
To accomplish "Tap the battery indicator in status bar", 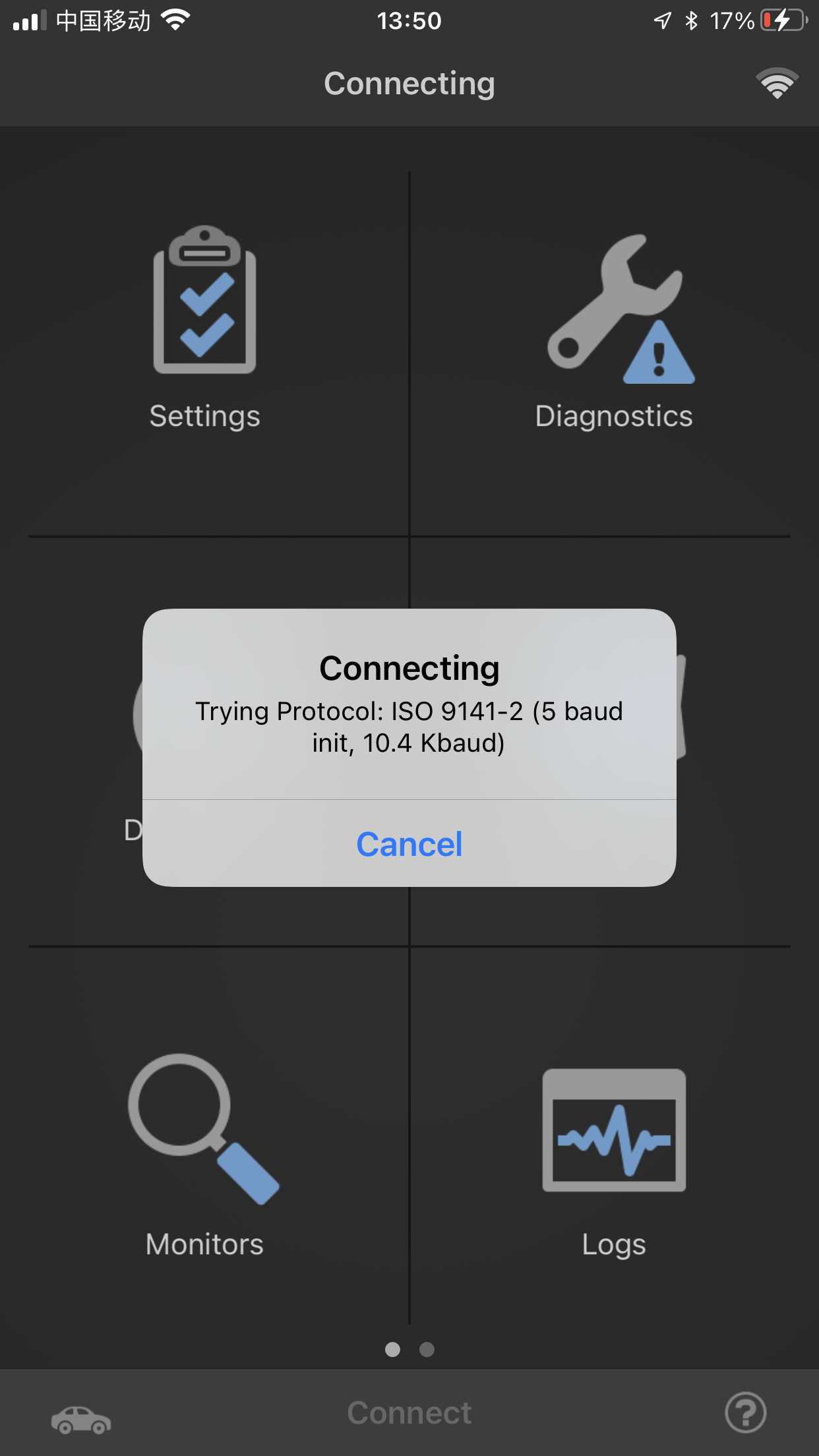I will click(784, 20).
